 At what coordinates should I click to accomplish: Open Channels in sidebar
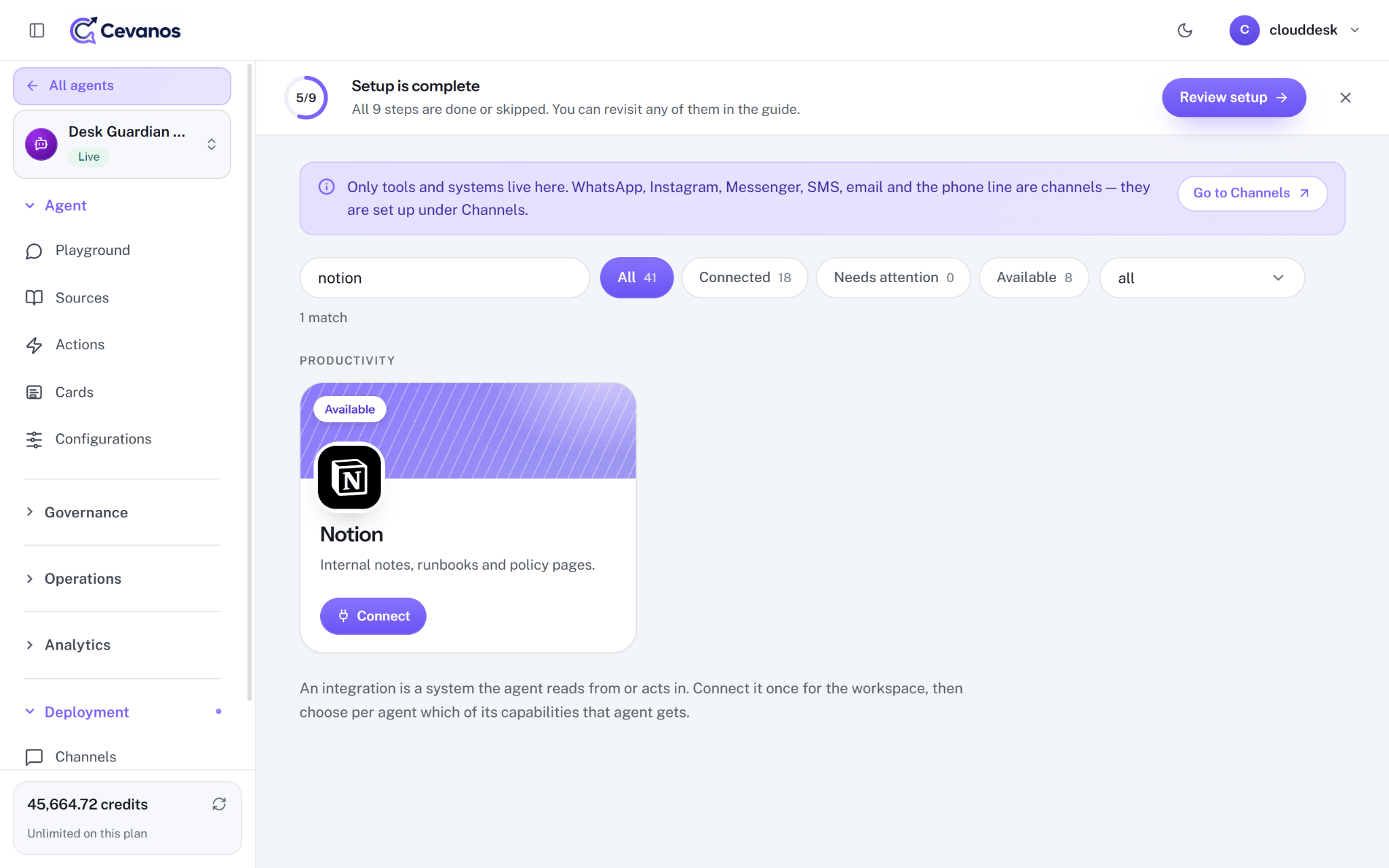85,757
